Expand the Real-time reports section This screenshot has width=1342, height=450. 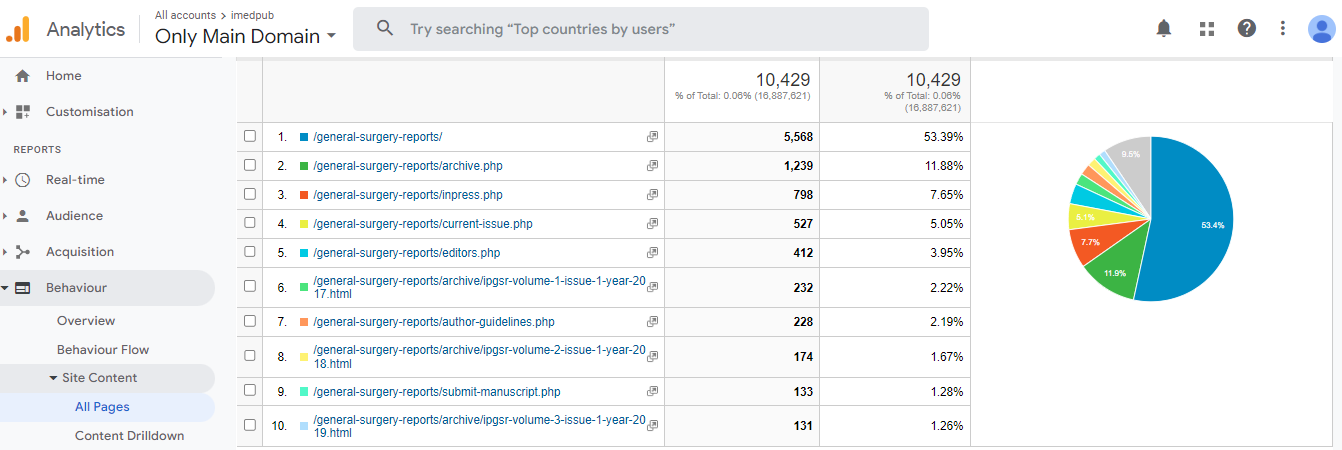[75, 180]
